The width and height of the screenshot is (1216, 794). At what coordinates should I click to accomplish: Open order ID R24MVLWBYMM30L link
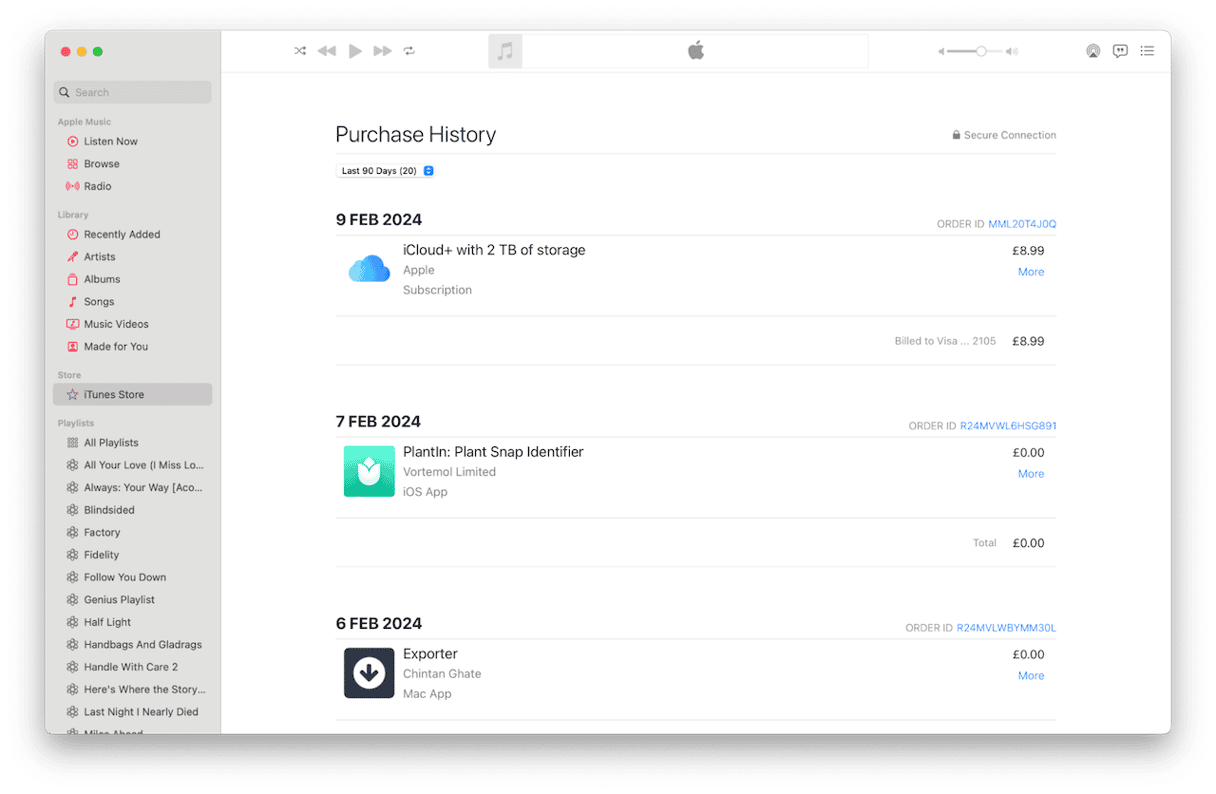[x=1006, y=628]
